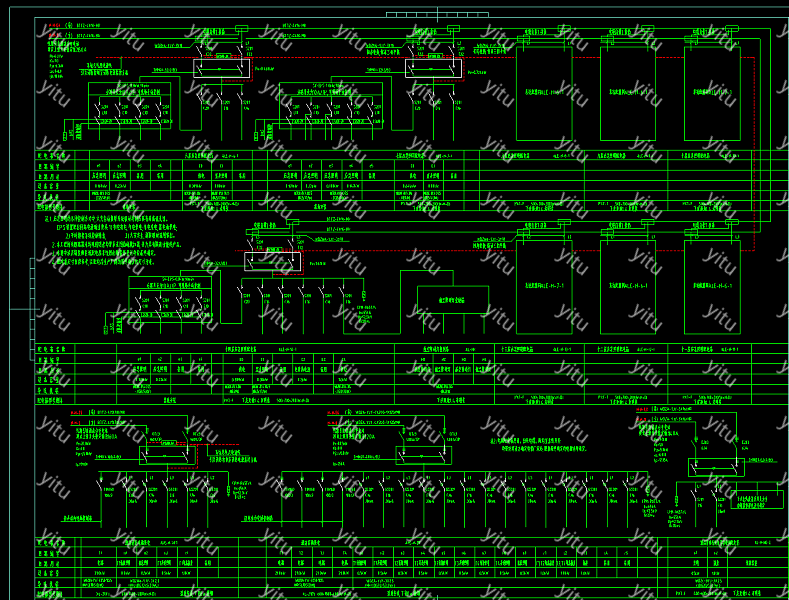Select the small labeled box in the drawing center

[x=451, y=299]
